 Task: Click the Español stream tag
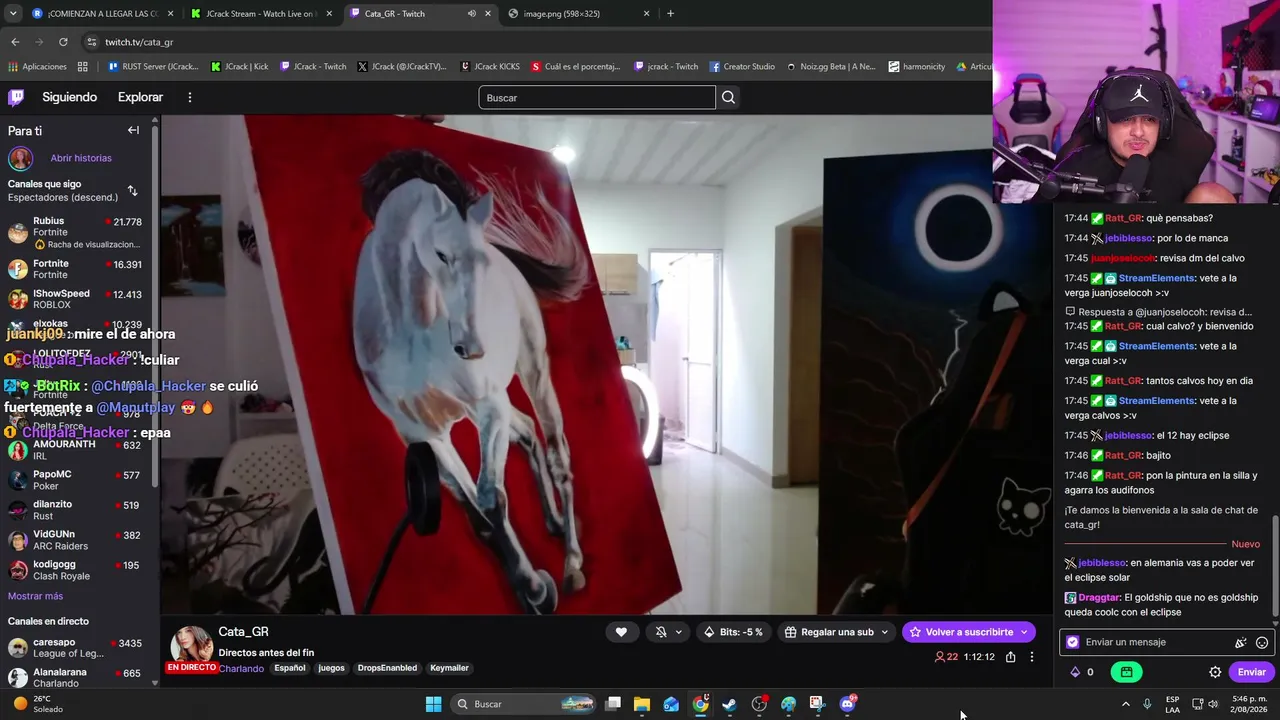tap(290, 668)
